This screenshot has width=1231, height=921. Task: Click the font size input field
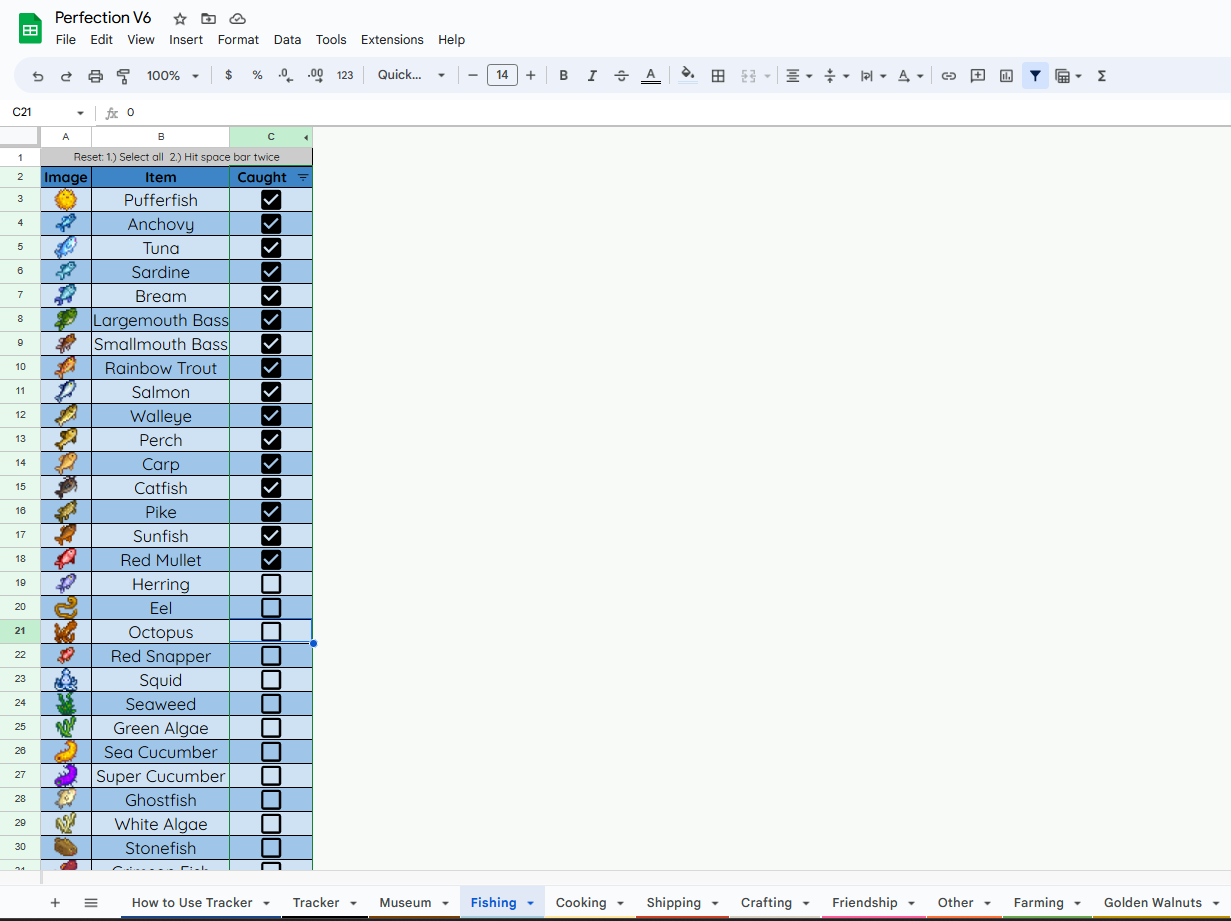click(x=502, y=76)
